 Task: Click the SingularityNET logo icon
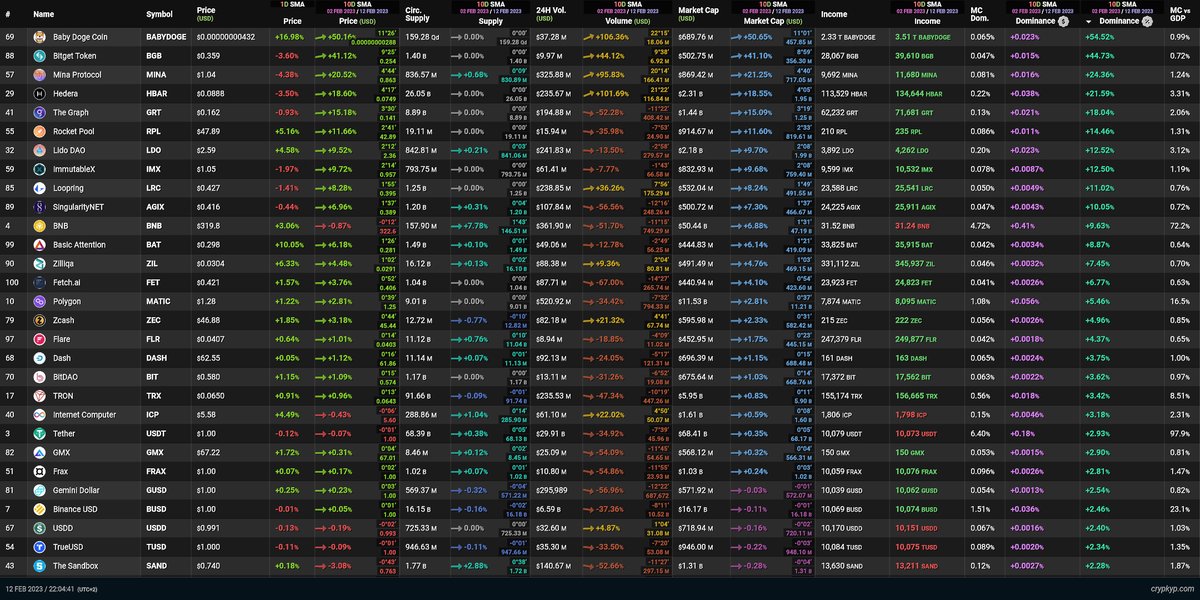(39, 206)
